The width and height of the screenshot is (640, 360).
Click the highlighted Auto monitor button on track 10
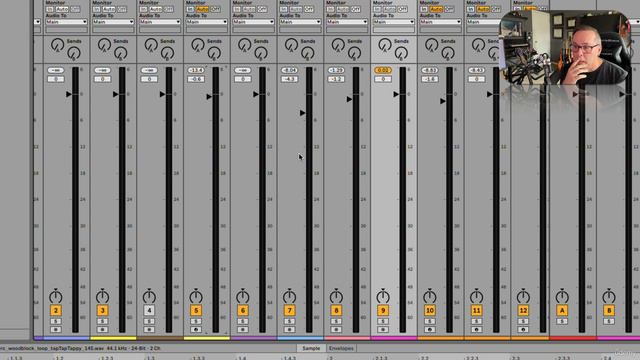436,9
